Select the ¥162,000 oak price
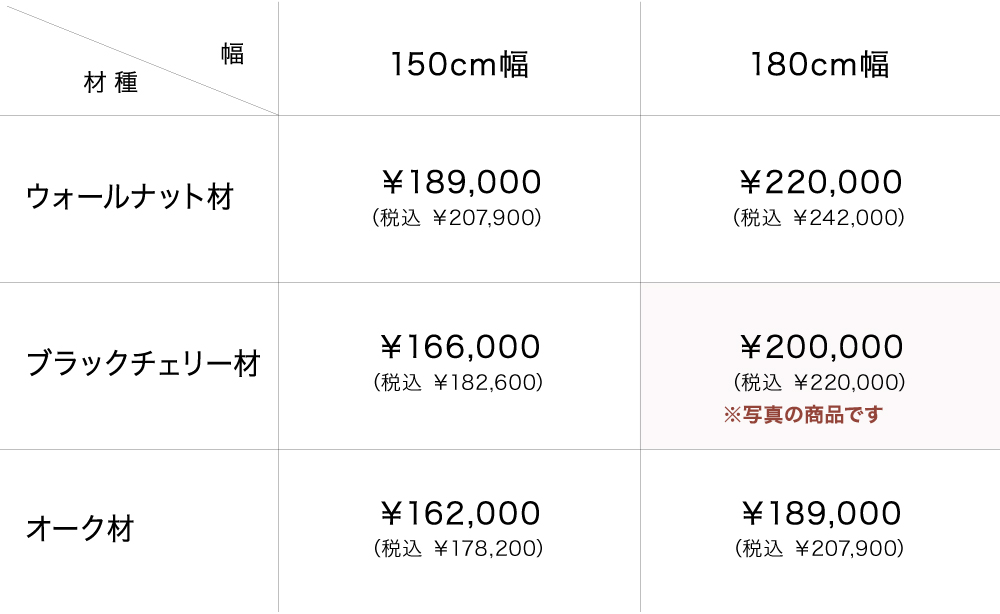 tap(461, 513)
